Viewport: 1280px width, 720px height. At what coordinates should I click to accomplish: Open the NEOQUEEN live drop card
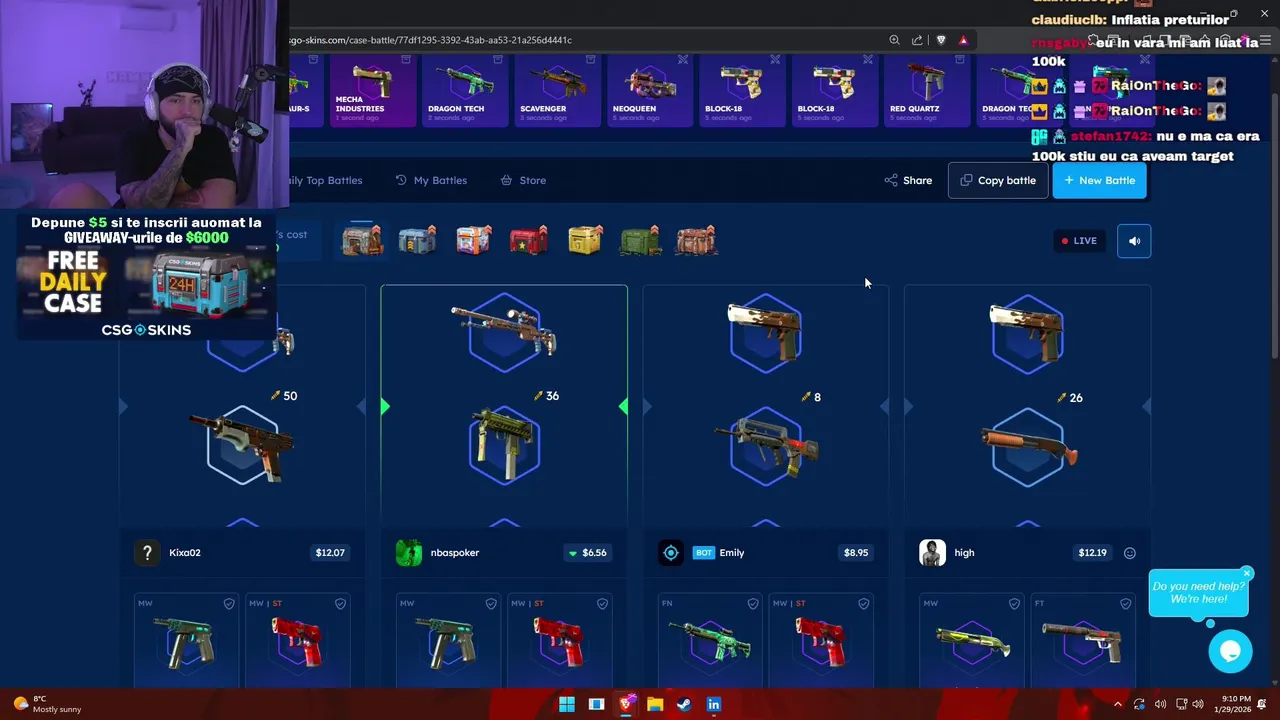(x=650, y=90)
